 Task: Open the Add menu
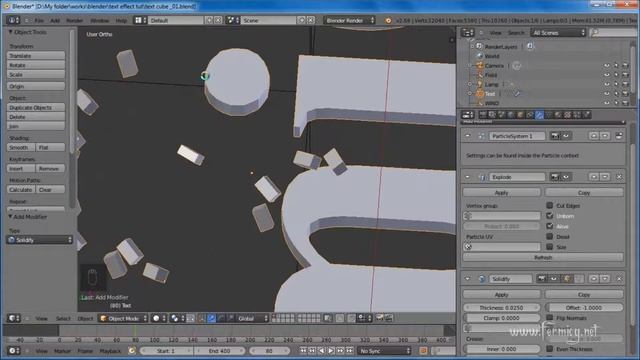55,20
